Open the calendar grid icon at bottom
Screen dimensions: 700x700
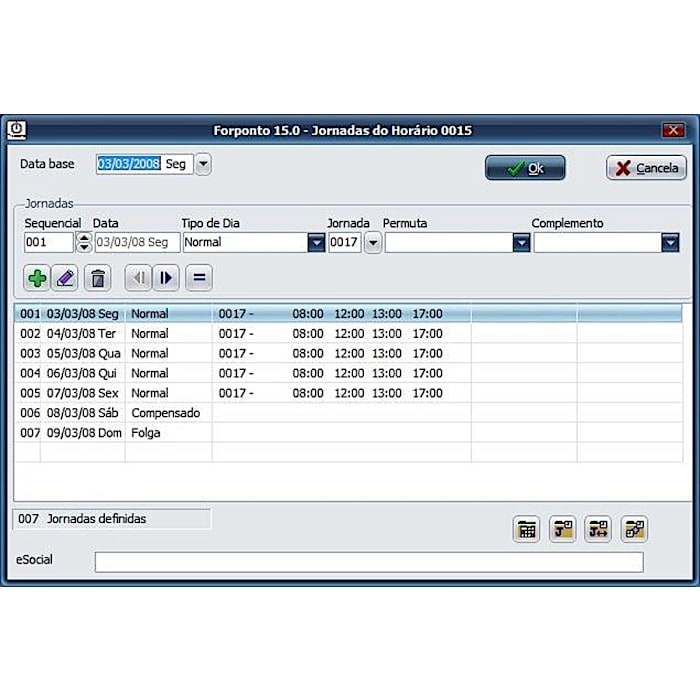coord(527,529)
